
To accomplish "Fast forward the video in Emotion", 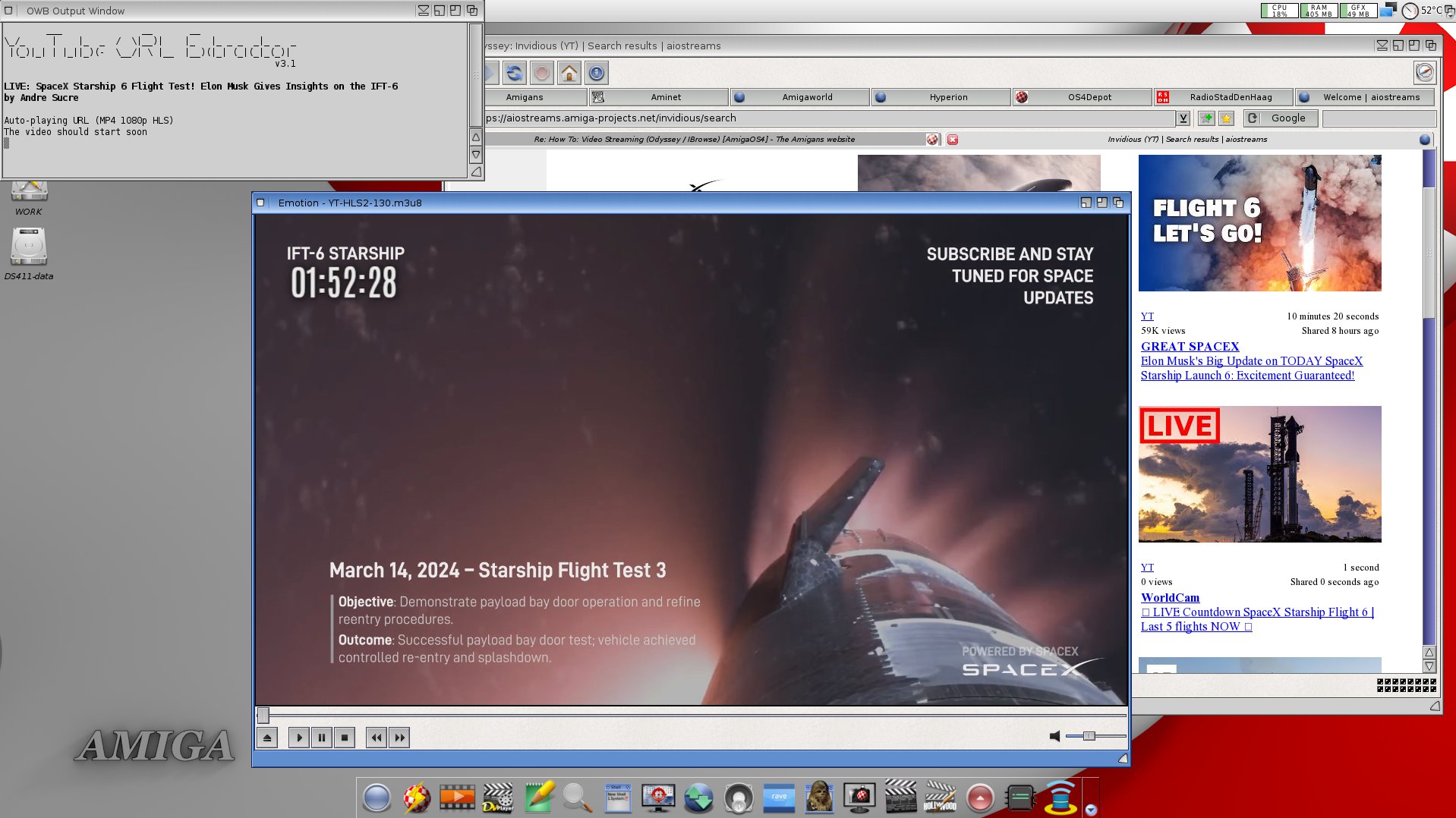I will [x=399, y=737].
